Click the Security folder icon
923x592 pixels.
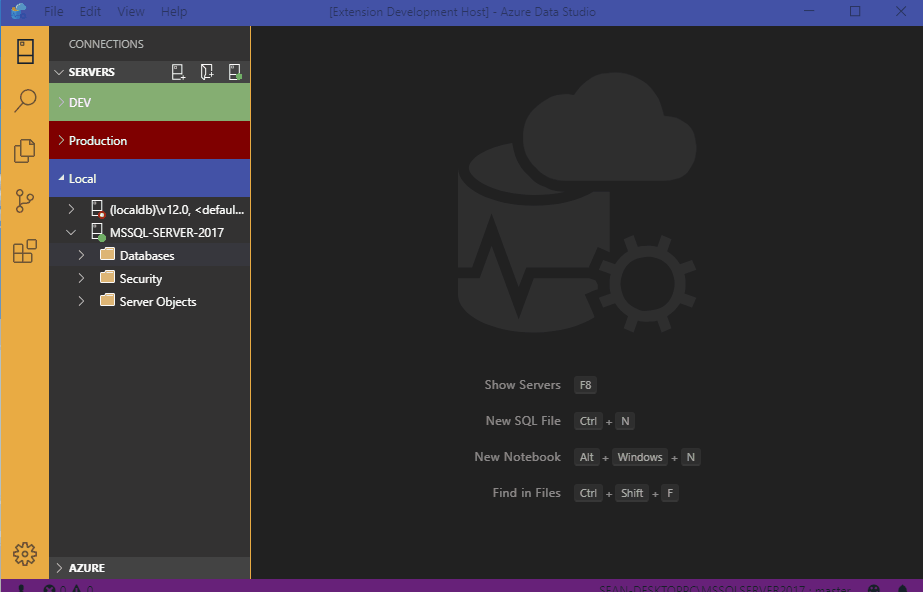[x=107, y=277]
